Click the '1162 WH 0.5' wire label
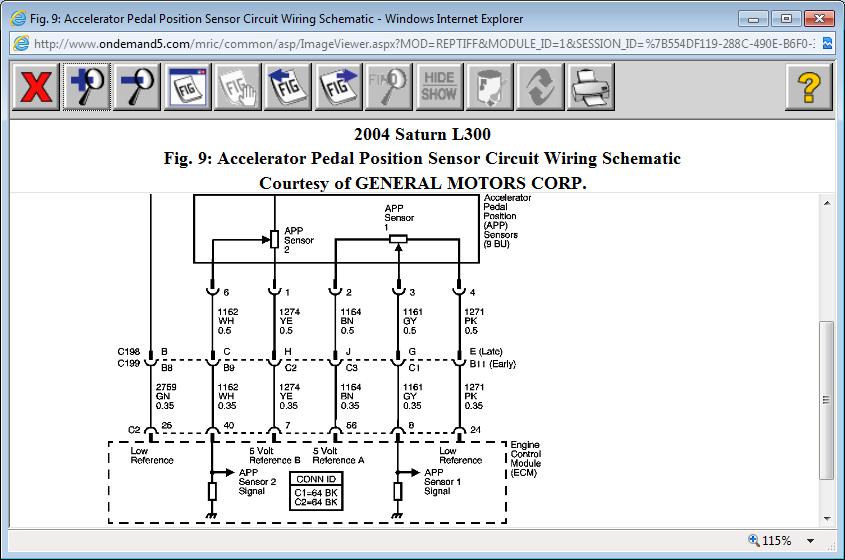The width and height of the screenshot is (845, 560). 227,321
